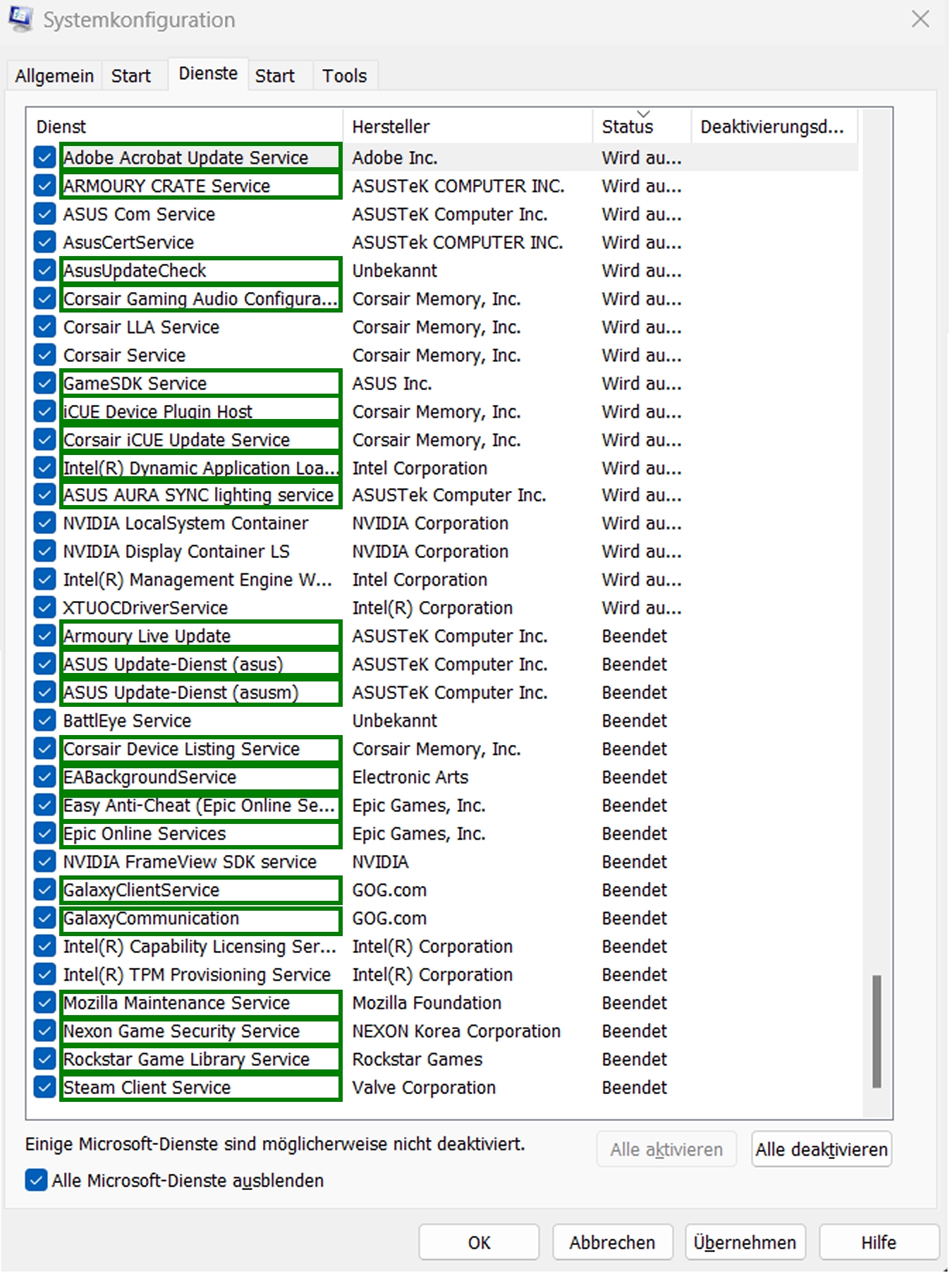Select the EABackgroundService row
The image size is (952, 1274).
coord(443,777)
